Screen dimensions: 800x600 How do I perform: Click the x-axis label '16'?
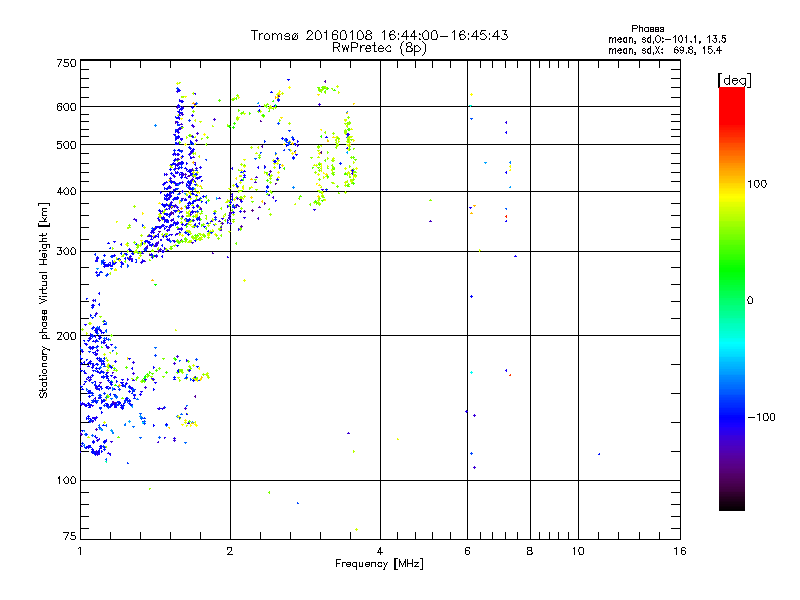680,551
